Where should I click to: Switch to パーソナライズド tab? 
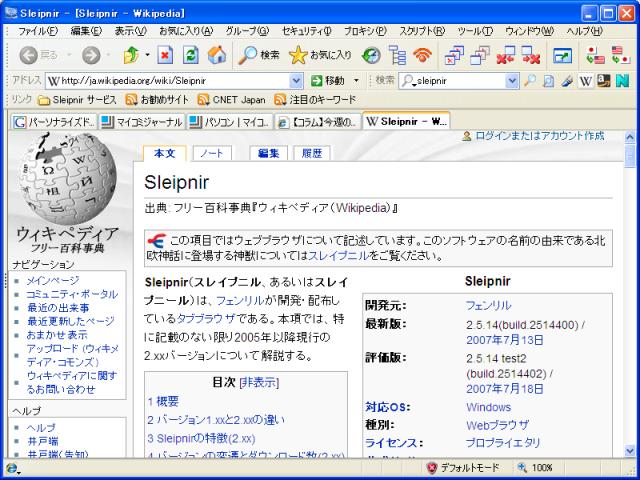point(54,122)
